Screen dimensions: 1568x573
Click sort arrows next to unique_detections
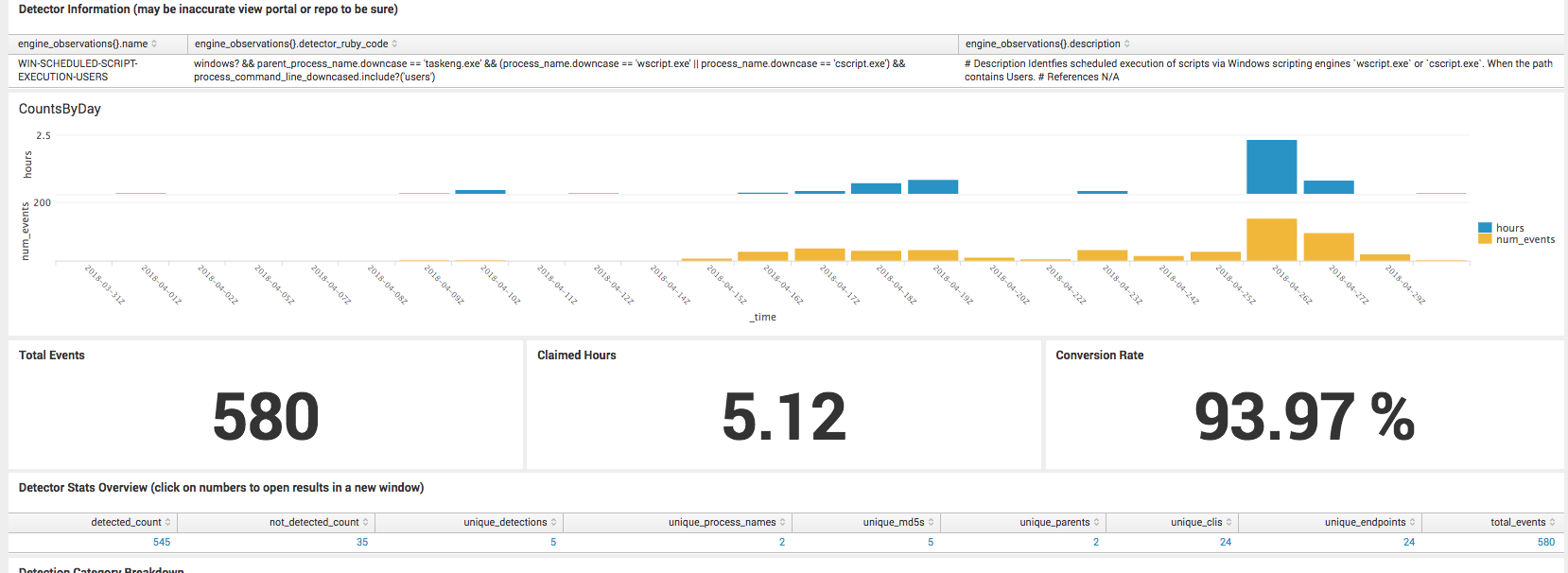click(x=554, y=523)
